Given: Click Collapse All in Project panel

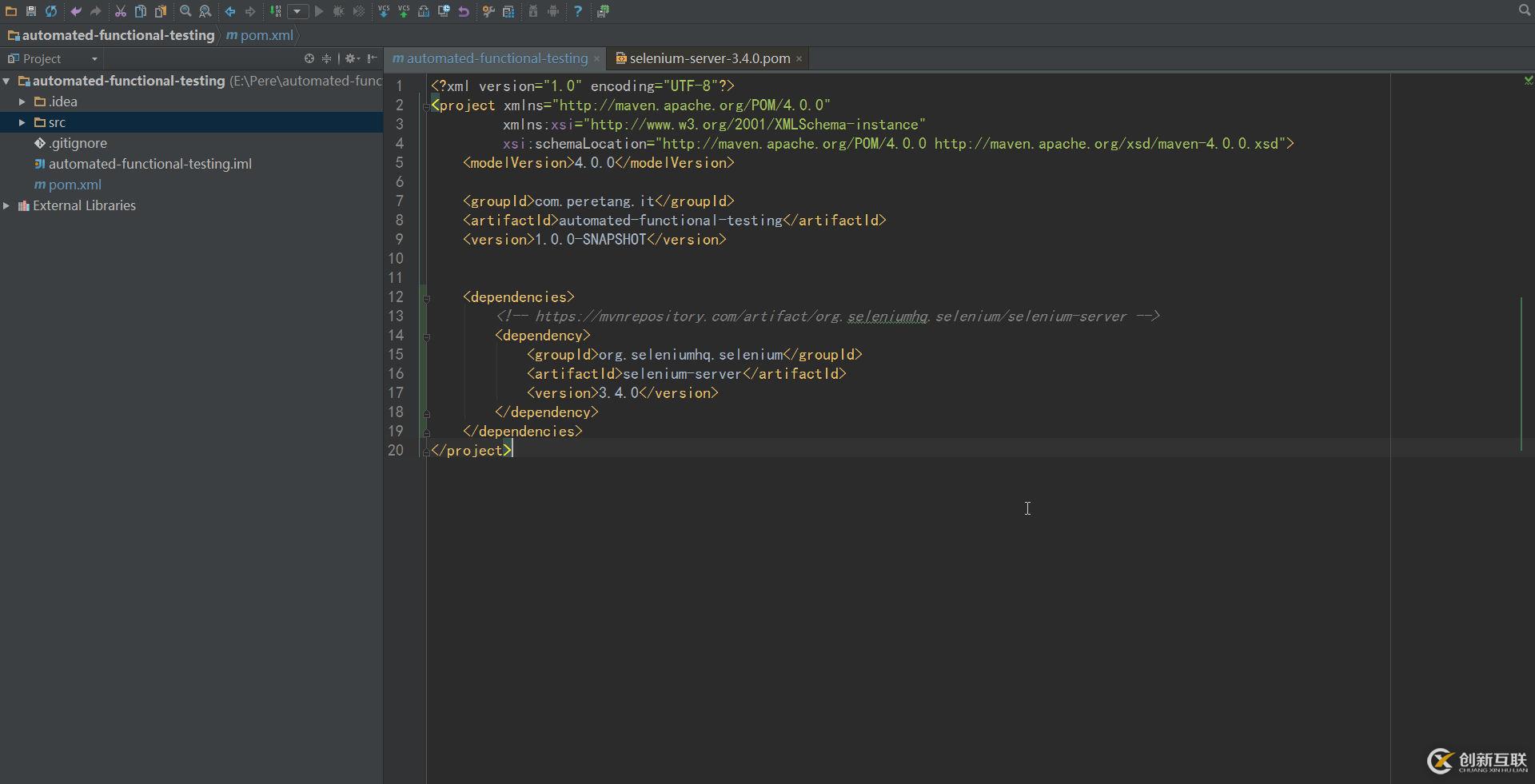Looking at the screenshot, I should point(326,58).
